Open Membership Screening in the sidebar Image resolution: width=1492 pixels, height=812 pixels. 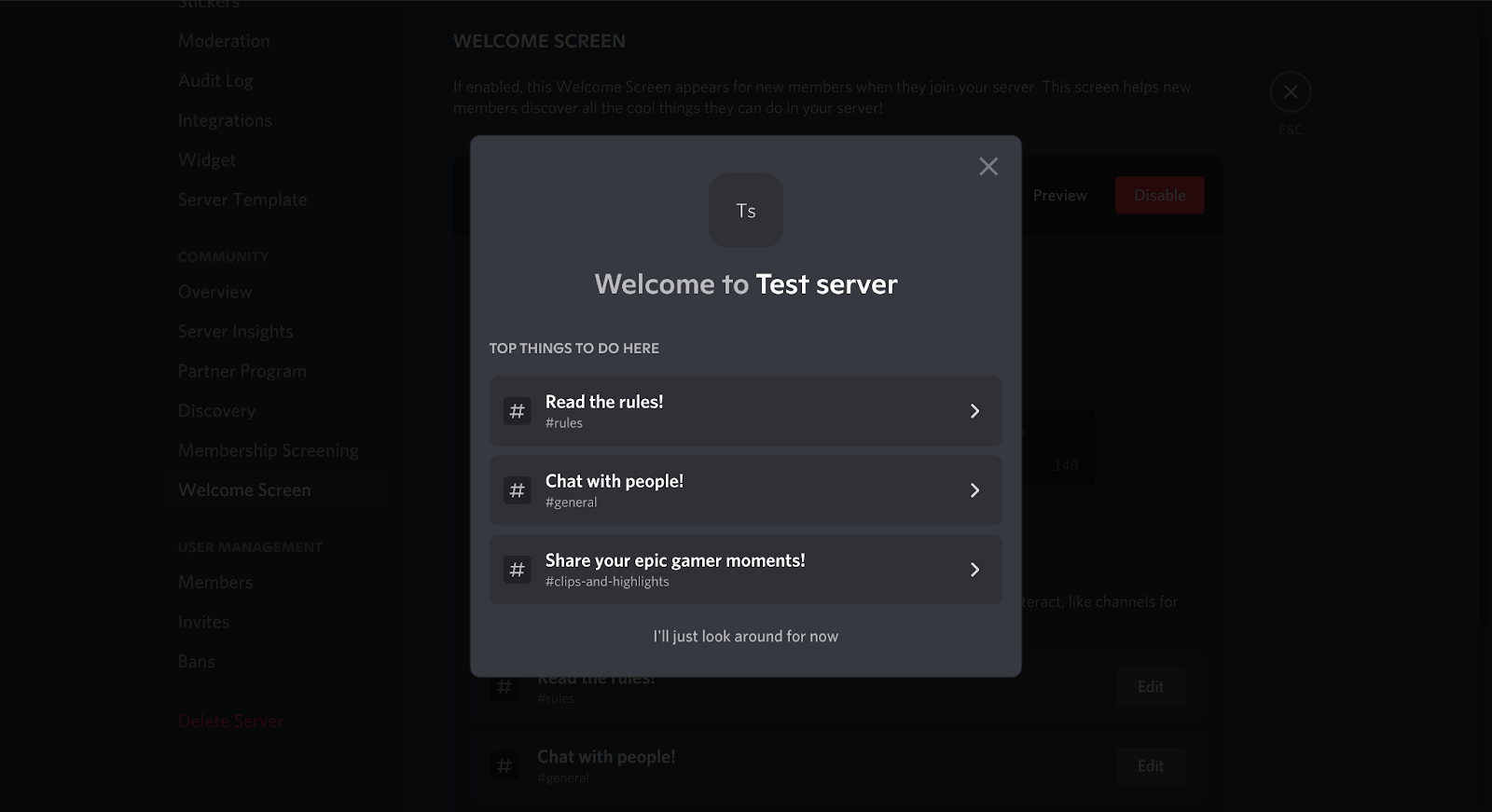click(x=269, y=450)
